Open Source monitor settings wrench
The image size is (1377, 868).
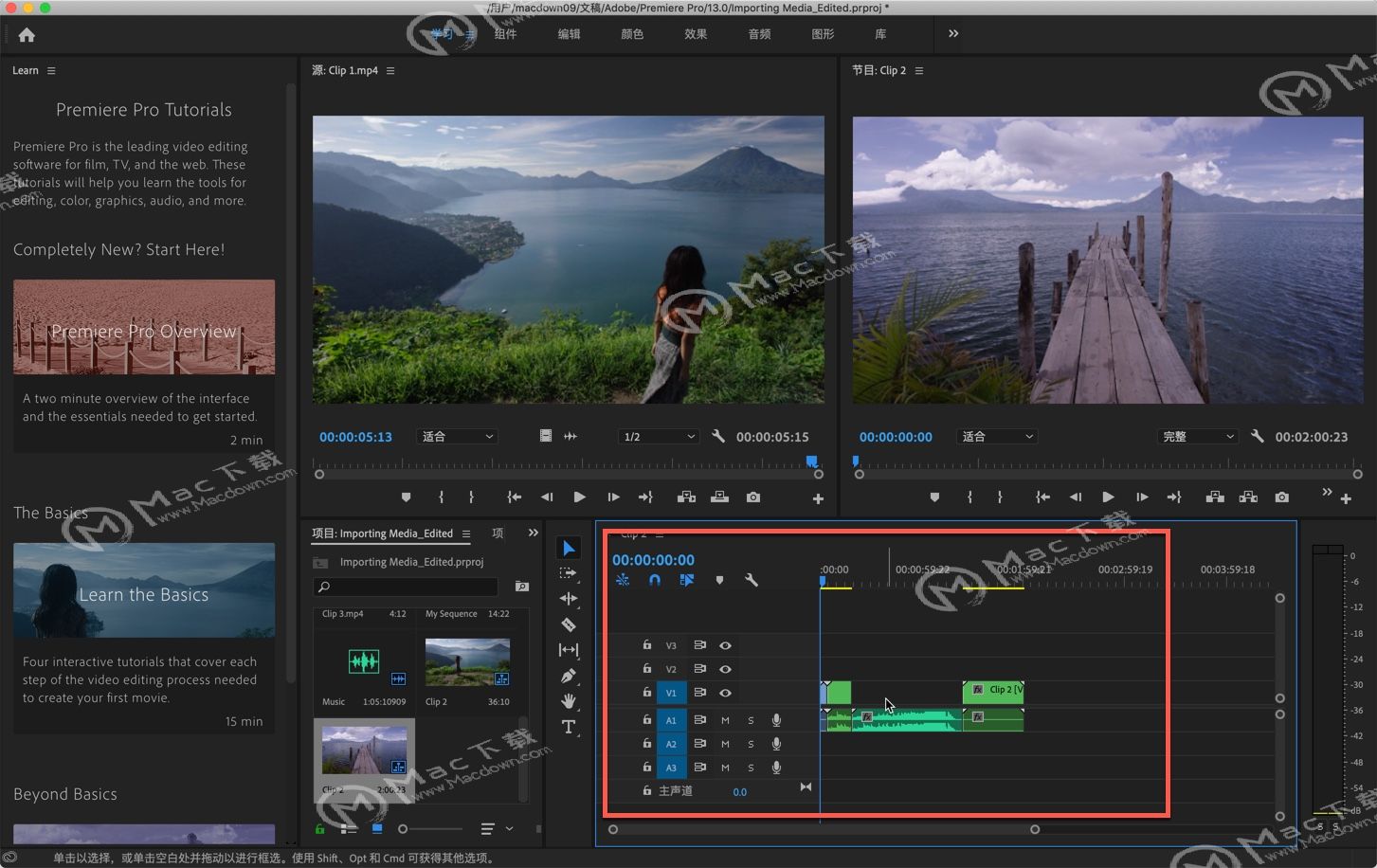click(x=718, y=437)
